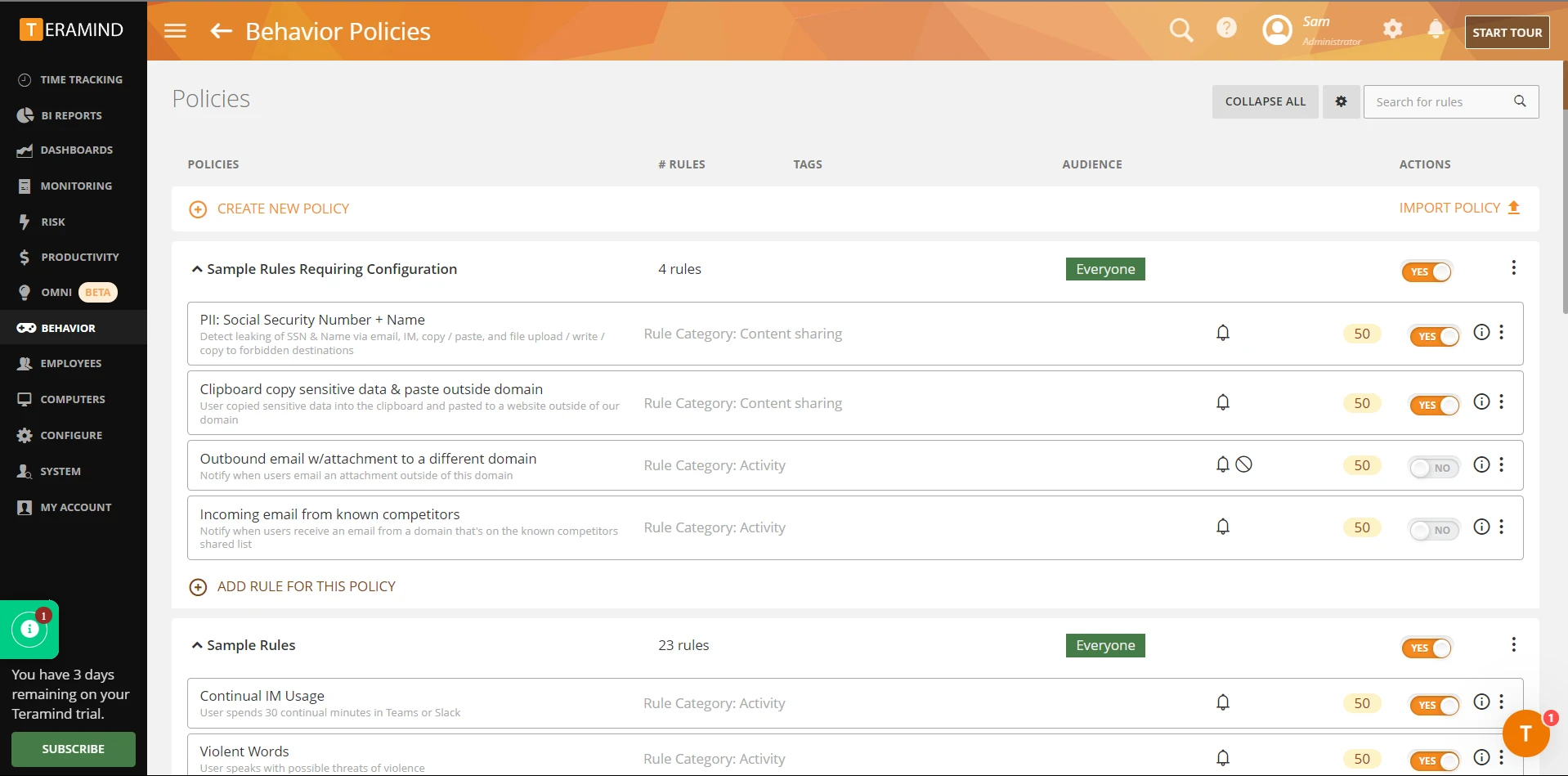Open Employees in the sidebar
This screenshot has width=1568, height=776.
pos(71,364)
